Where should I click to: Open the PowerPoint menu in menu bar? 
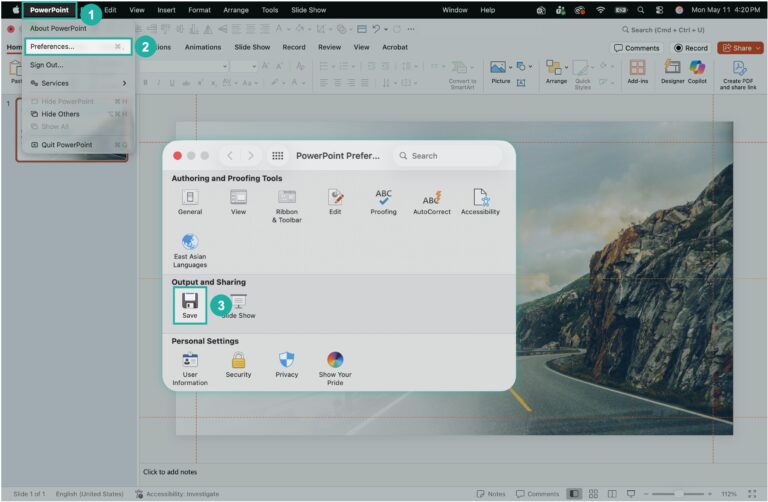(49, 10)
